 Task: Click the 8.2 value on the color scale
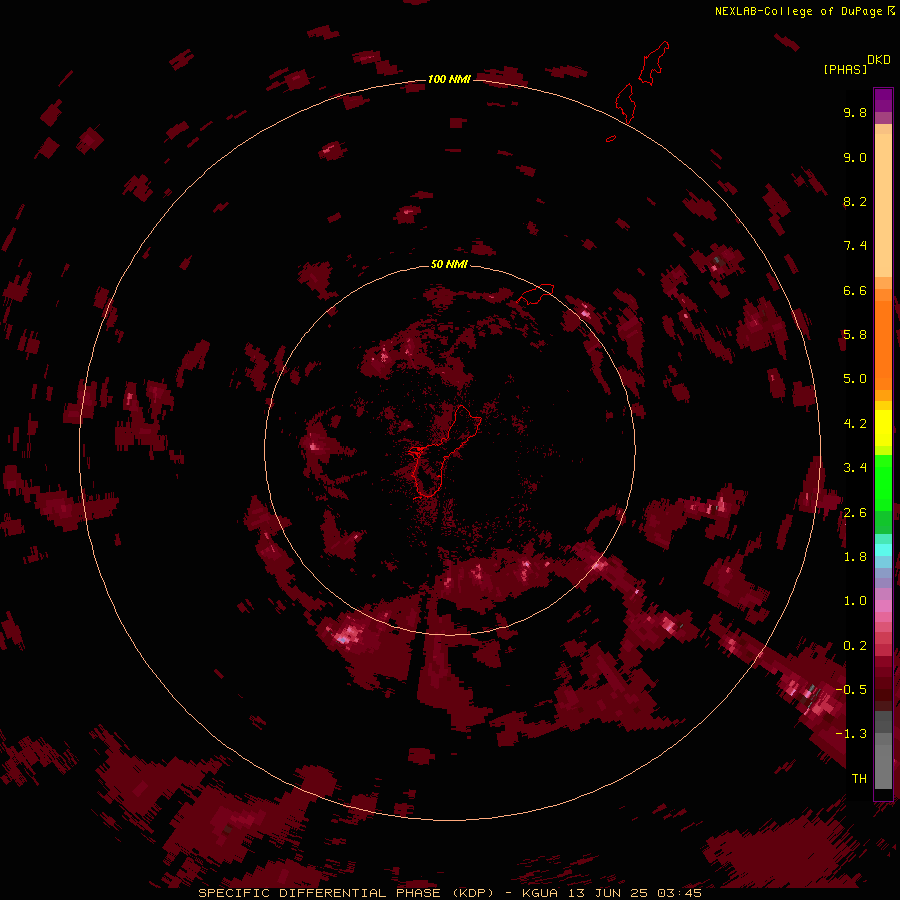click(x=855, y=201)
